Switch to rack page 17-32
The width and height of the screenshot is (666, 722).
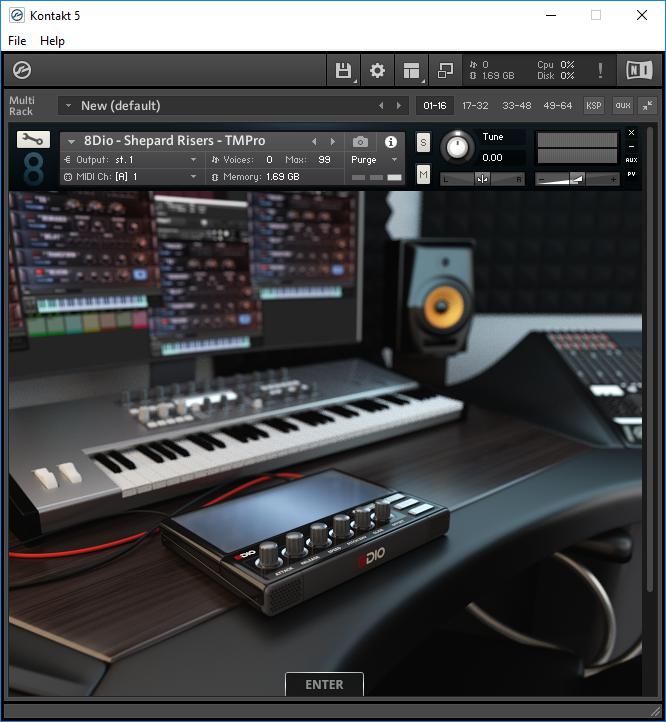pos(475,105)
